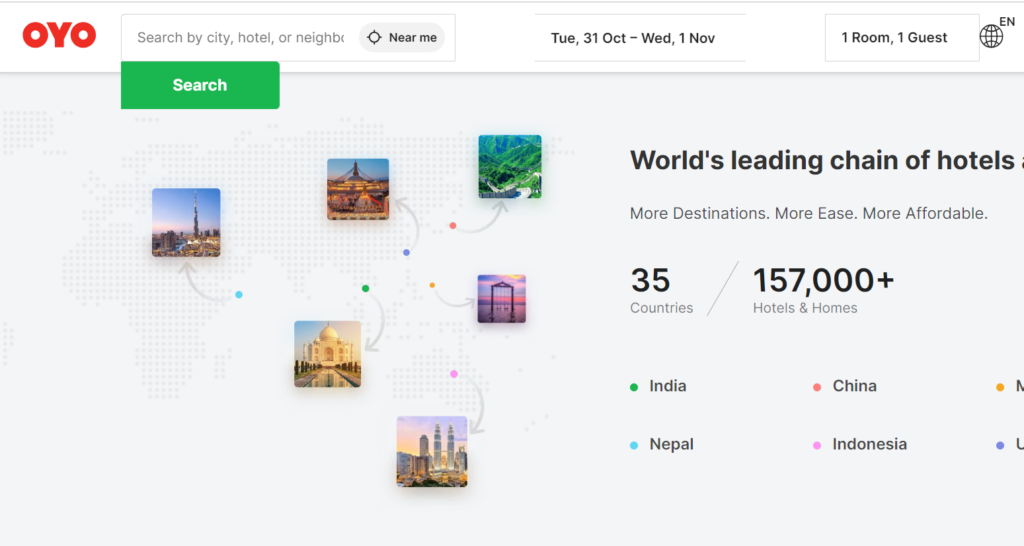Click the light blue dot beside Nepal
The width and height of the screenshot is (1024, 546).
[x=633, y=445]
